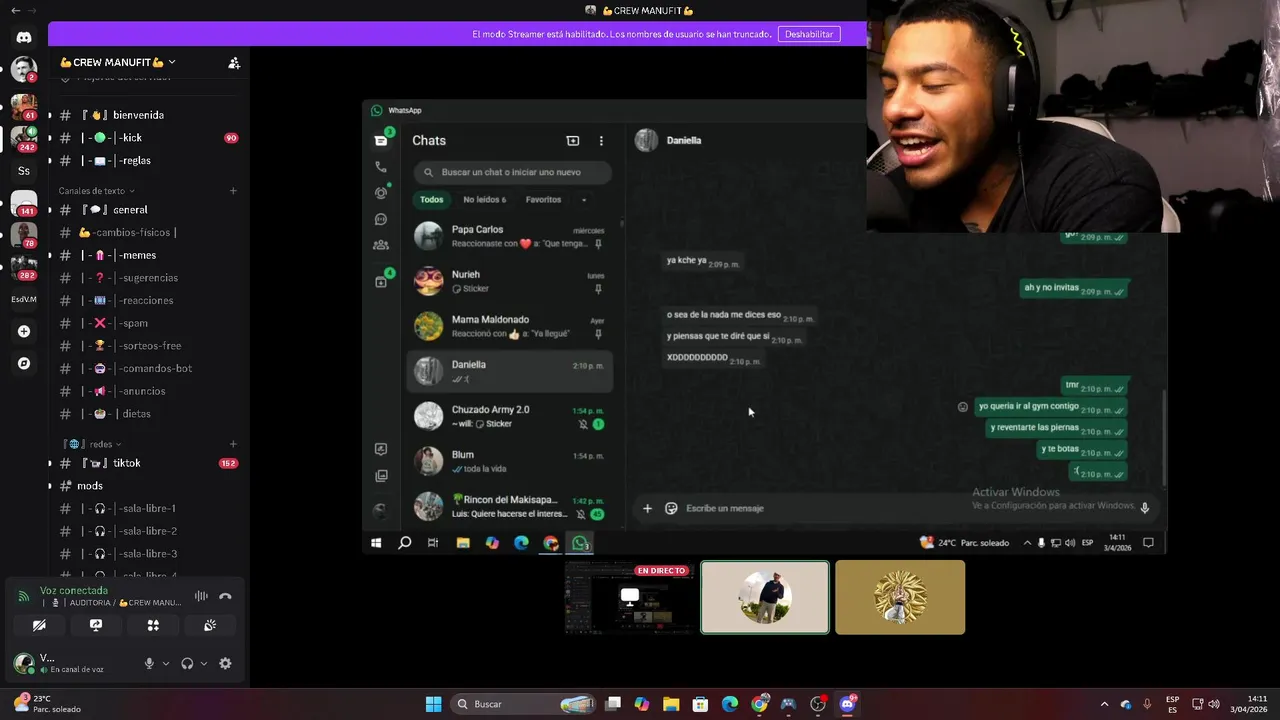1280x720 pixels.
Task: Add a channel to redes category
Action: click(233, 444)
